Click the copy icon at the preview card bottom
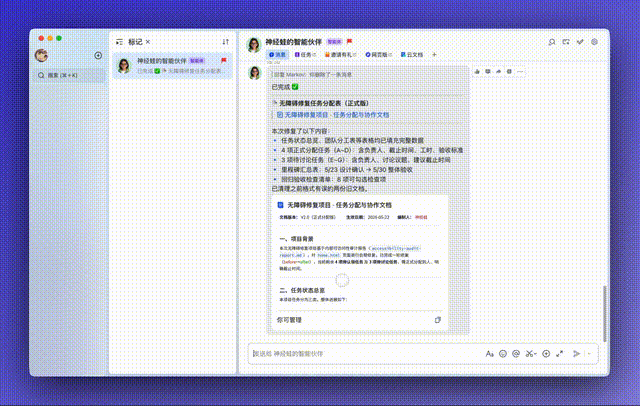This screenshot has height=406, width=640. click(438, 320)
